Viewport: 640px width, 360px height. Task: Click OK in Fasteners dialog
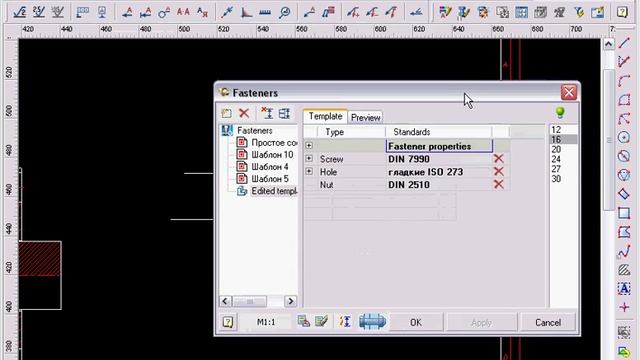click(416, 322)
